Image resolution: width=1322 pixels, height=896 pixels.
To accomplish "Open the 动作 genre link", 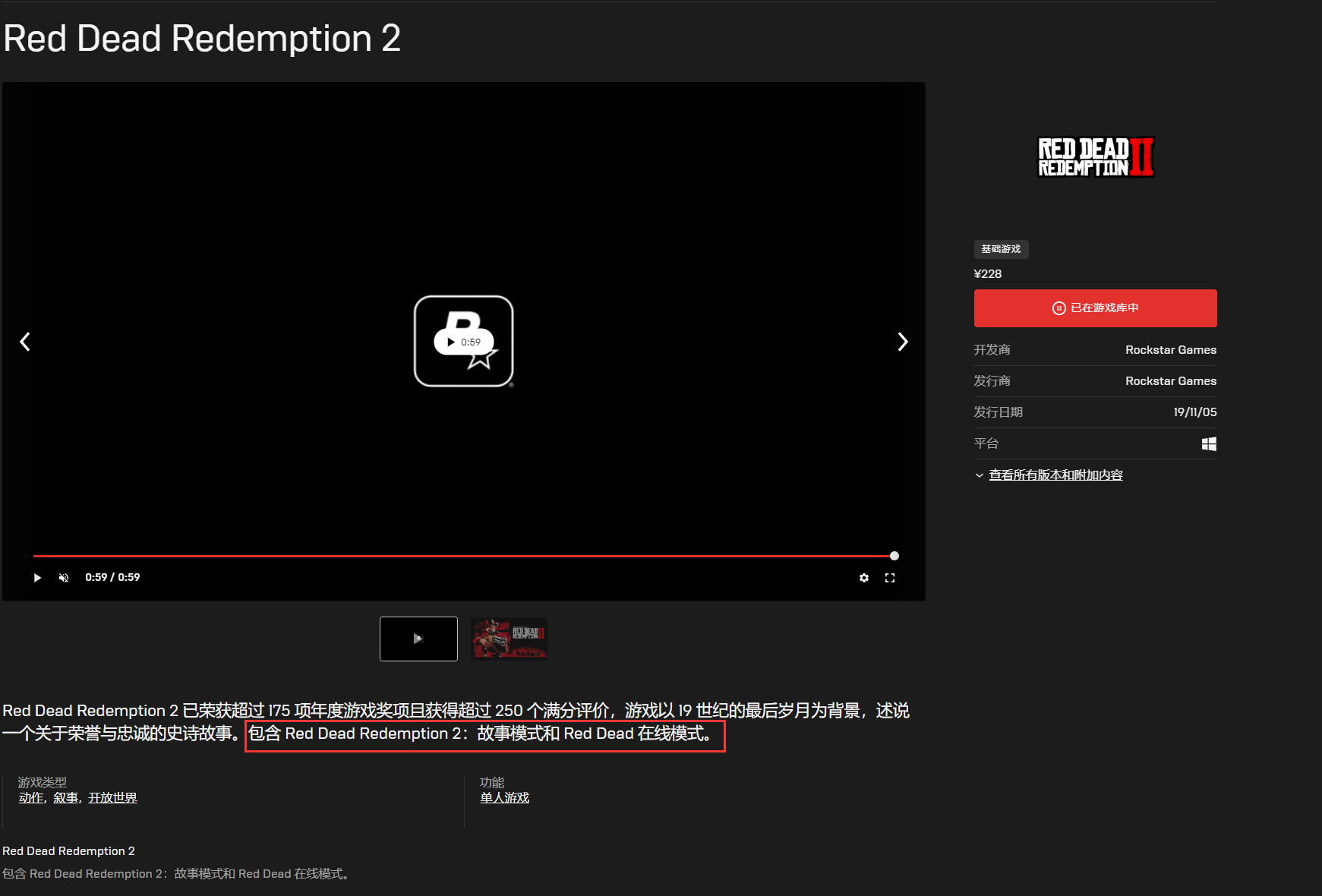I will click(x=31, y=798).
